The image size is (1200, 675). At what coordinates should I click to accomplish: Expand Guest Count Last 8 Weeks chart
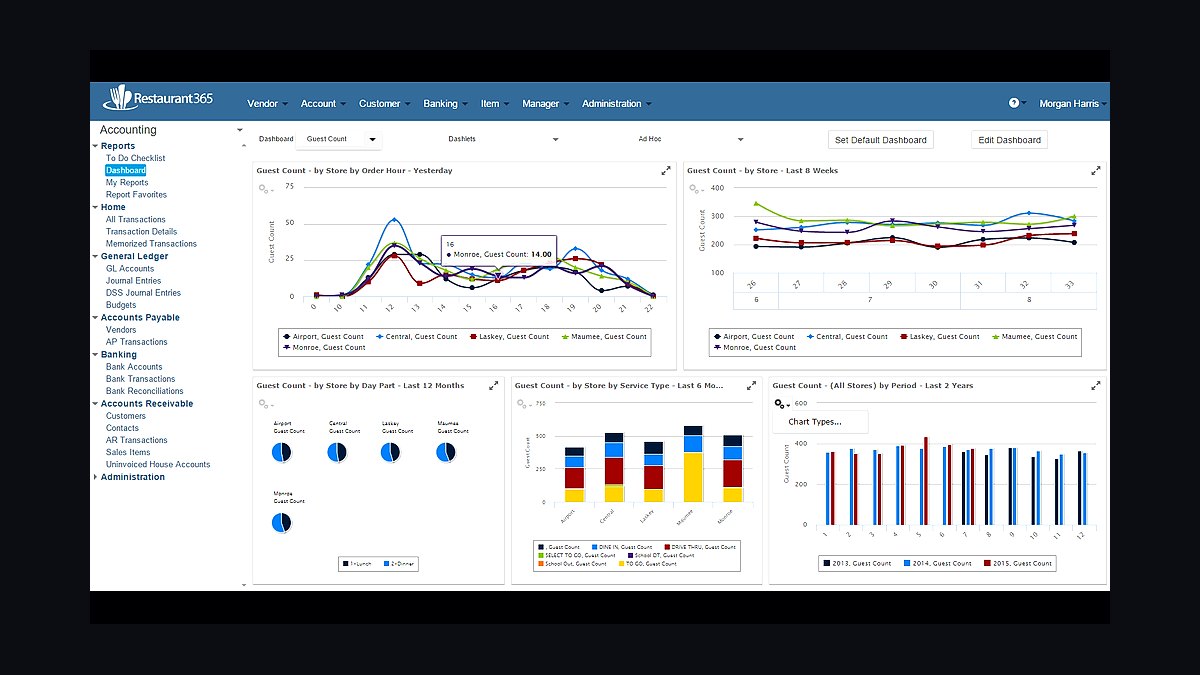point(1096,171)
